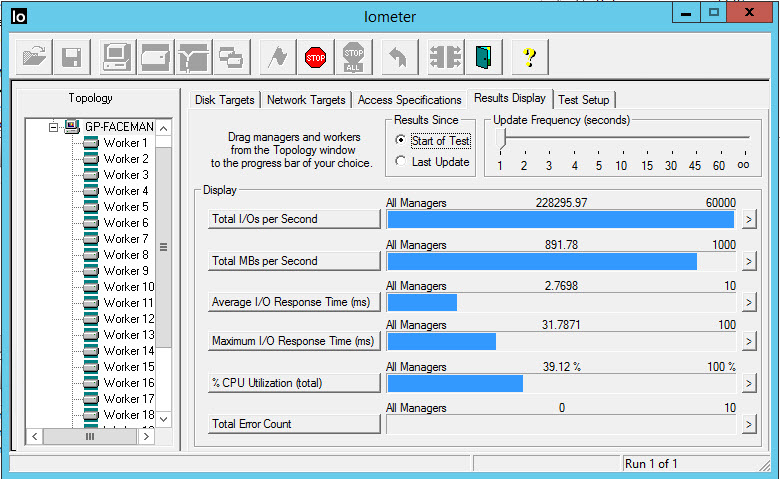Start a new manager
Viewport: 780px width, 479px height.
tap(117, 57)
